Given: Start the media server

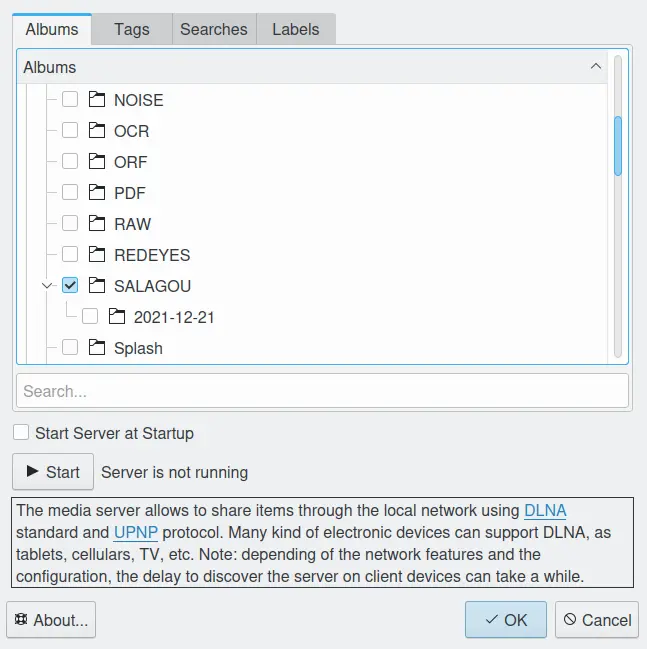Looking at the screenshot, I should (53, 472).
